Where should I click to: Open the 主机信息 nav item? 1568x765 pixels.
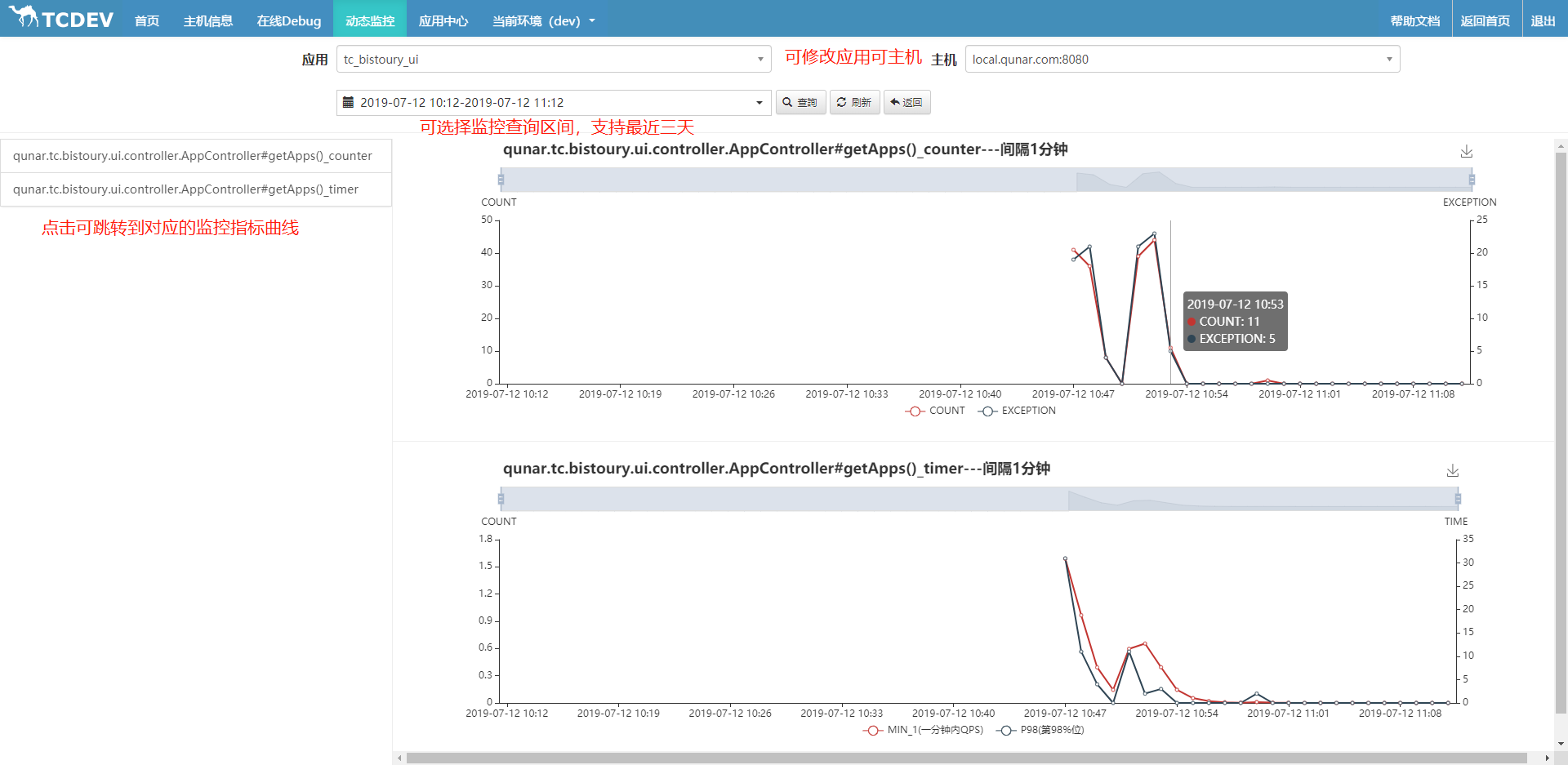[x=208, y=21]
